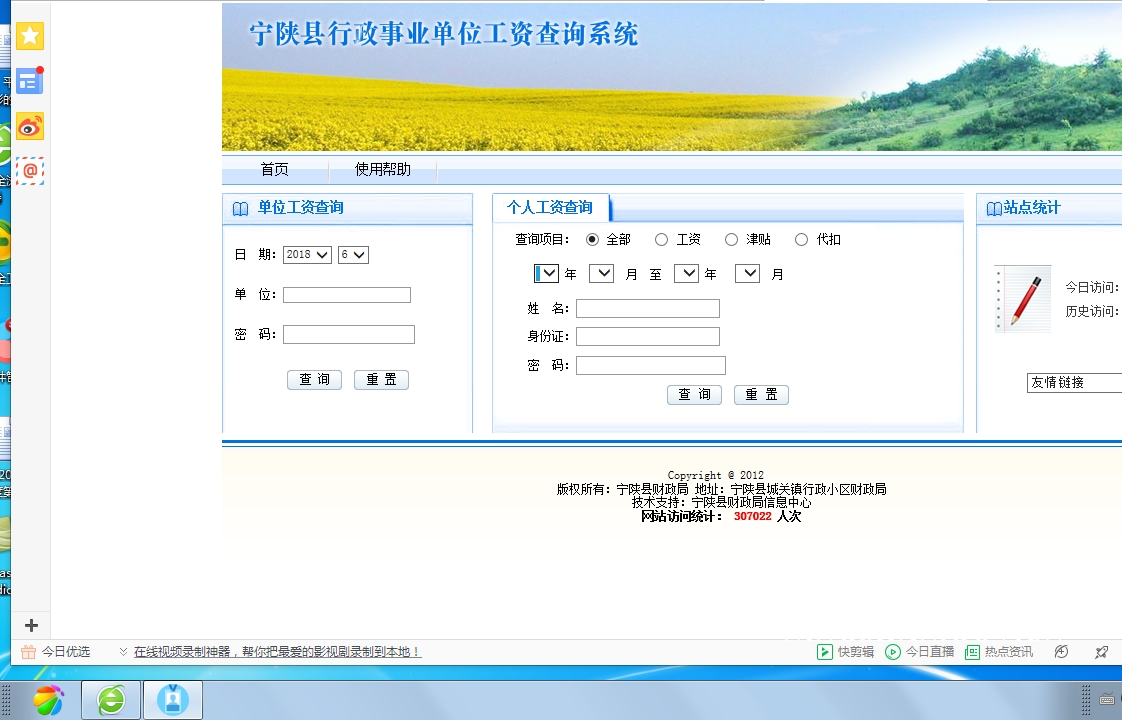The image size is (1122, 720).
Task: Select the 工资 query radio button
Action: pyautogui.click(x=661, y=240)
